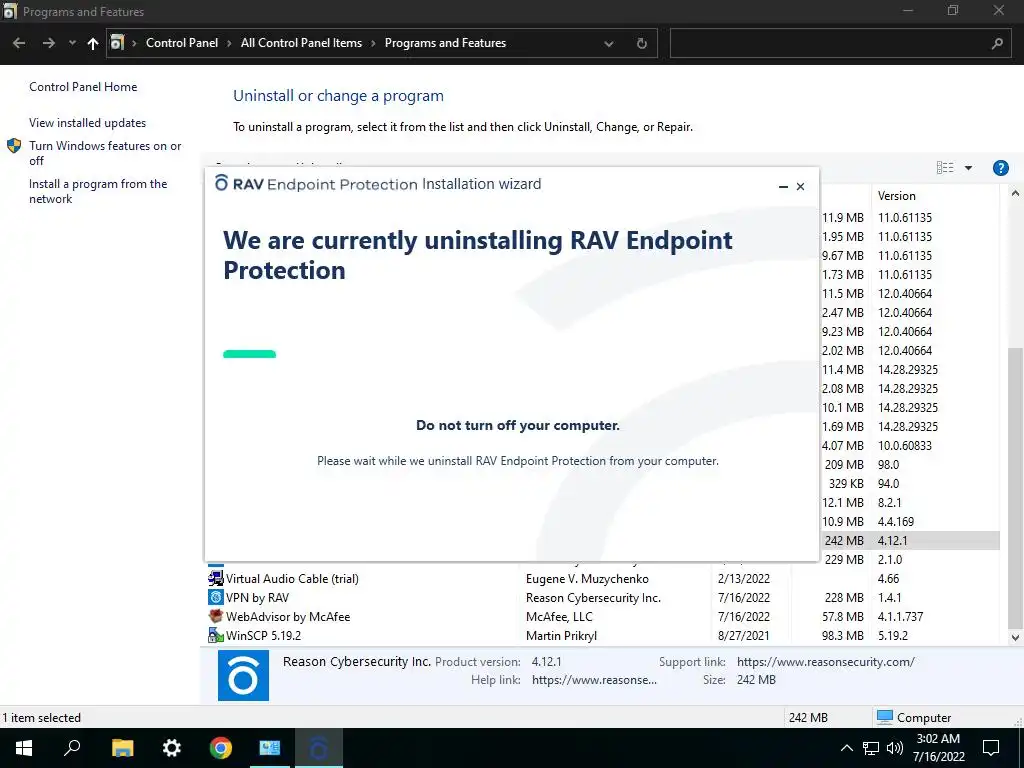
Task: Go up one level with up arrow
Action: click(93, 43)
